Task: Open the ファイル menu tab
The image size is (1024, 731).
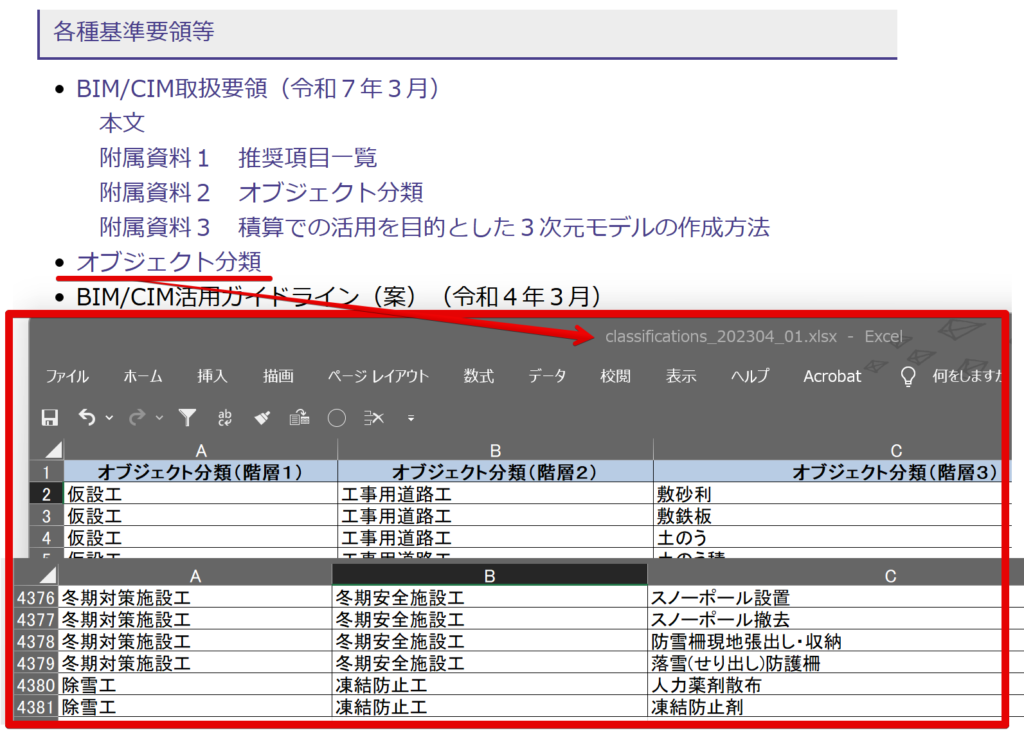Action: 67,376
